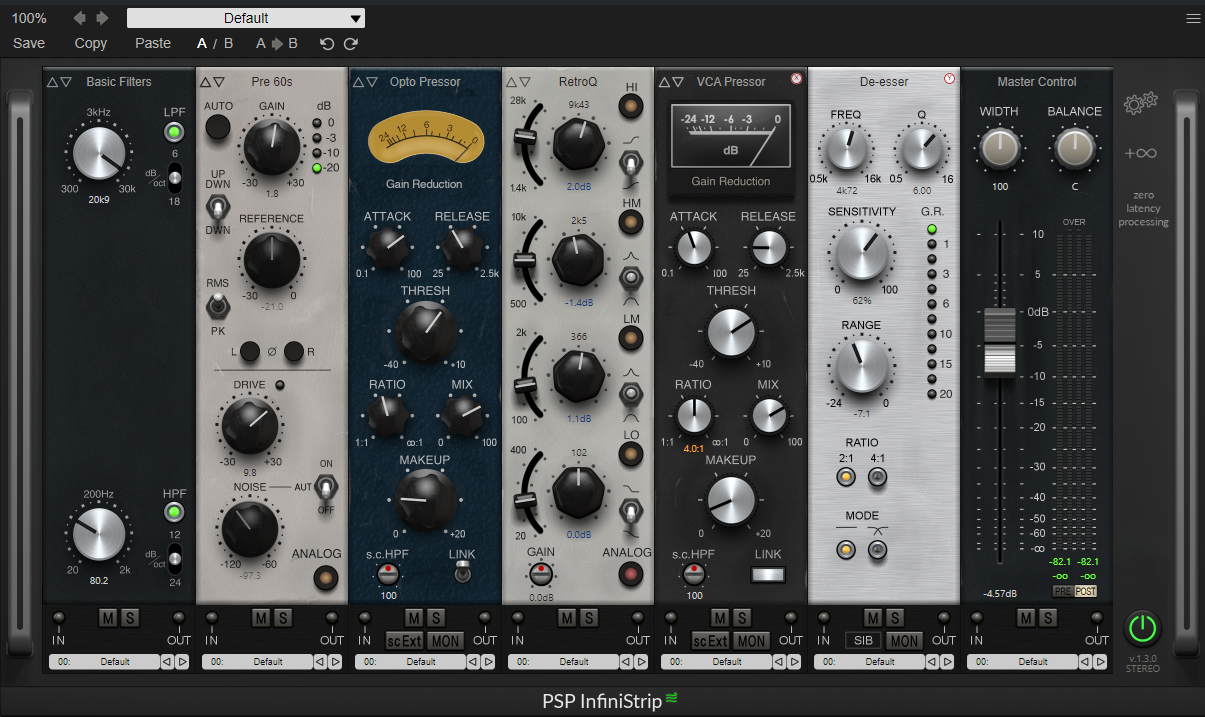Image resolution: width=1205 pixels, height=717 pixels.
Task: Open the hamburger menu top right
Action: click(x=1195, y=17)
